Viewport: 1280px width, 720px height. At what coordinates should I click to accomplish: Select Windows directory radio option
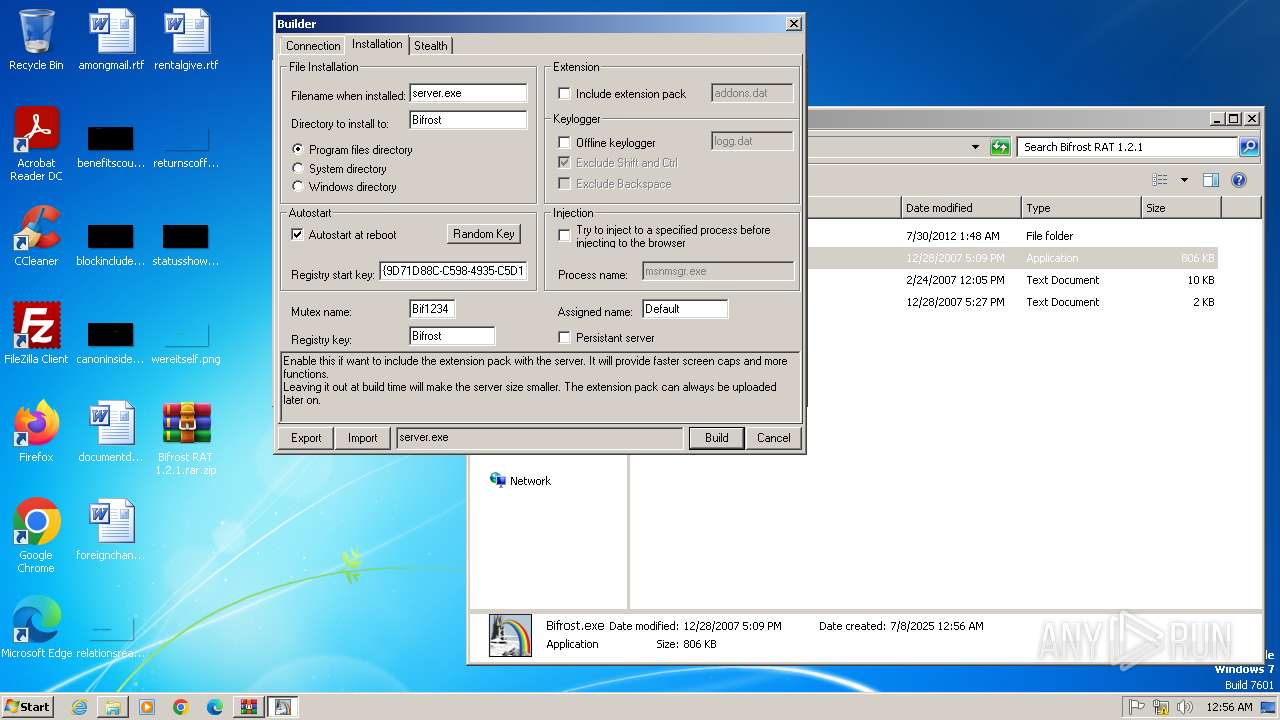tap(298, 187)
